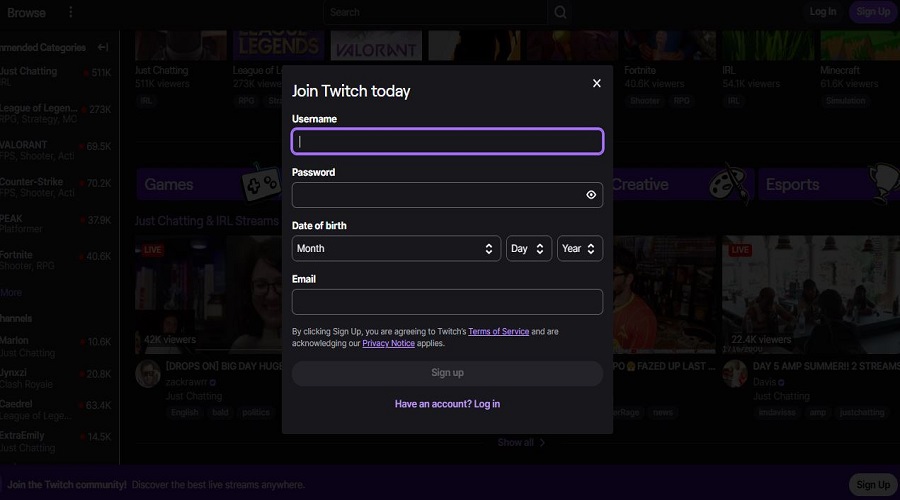The width and height of the screenshot is (900, 500).
Task: Focus the Username input field
Action: click(447, 141)
